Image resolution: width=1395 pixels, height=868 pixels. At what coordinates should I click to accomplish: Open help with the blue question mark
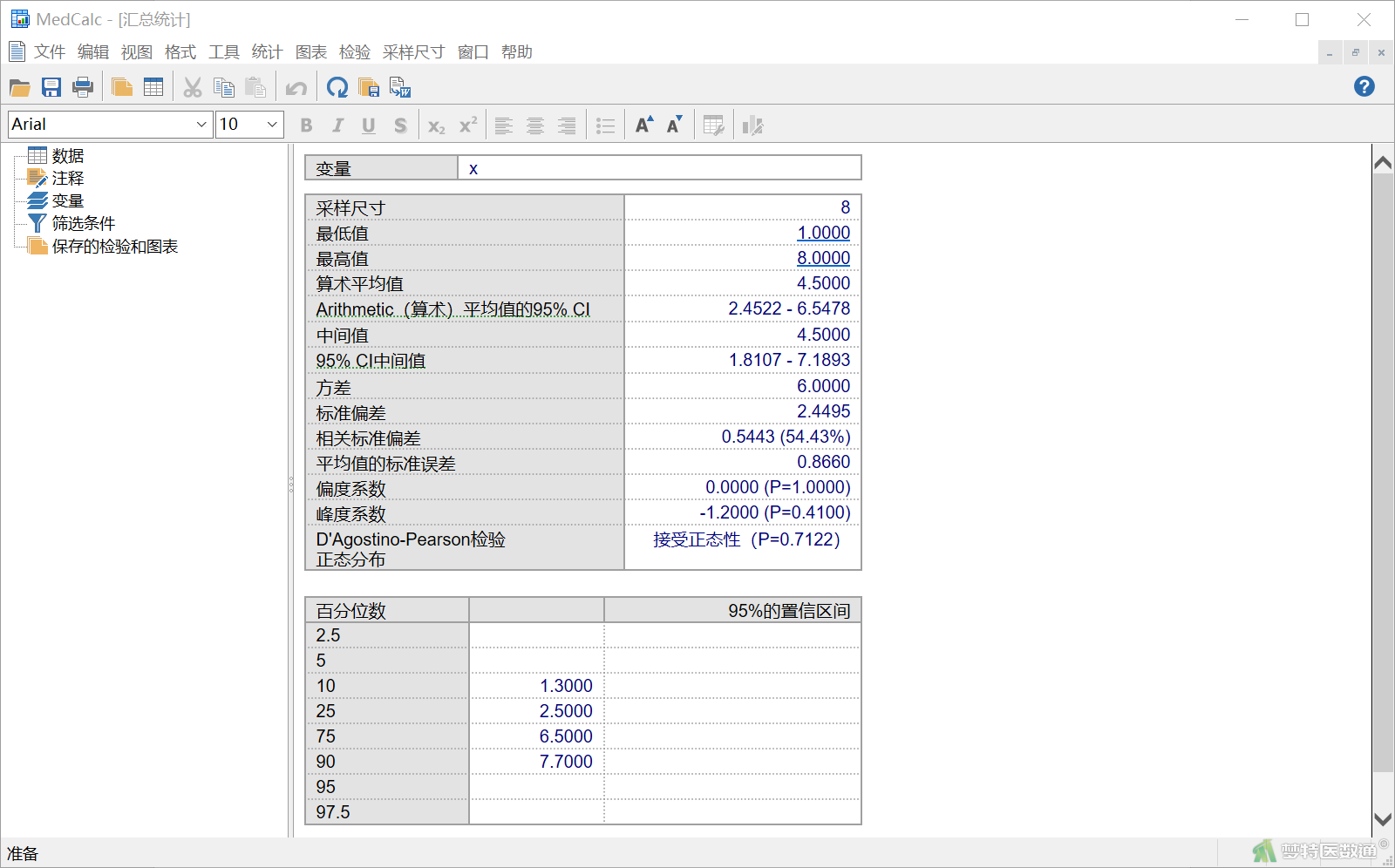point(1364,86)
